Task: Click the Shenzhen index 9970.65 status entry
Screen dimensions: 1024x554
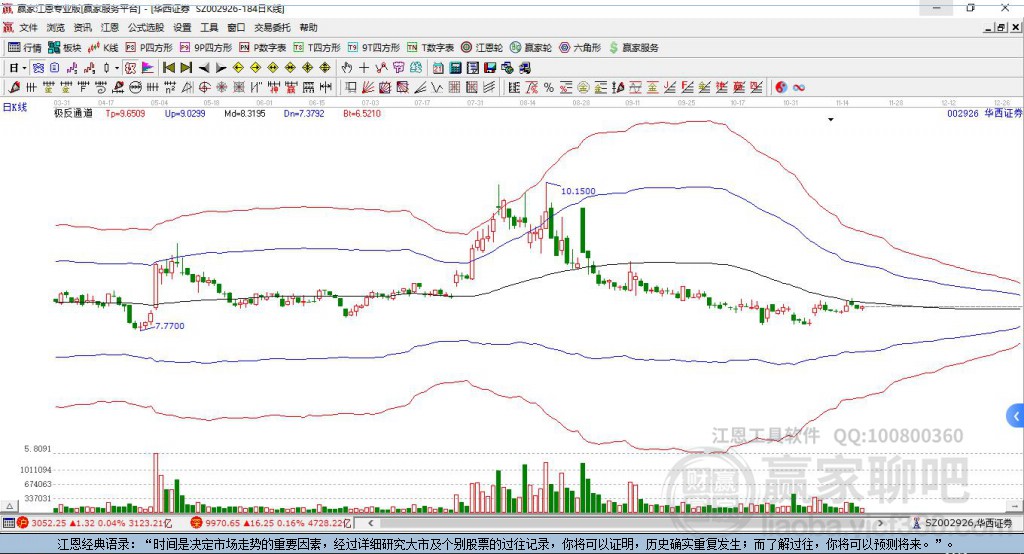Action: 271,523
